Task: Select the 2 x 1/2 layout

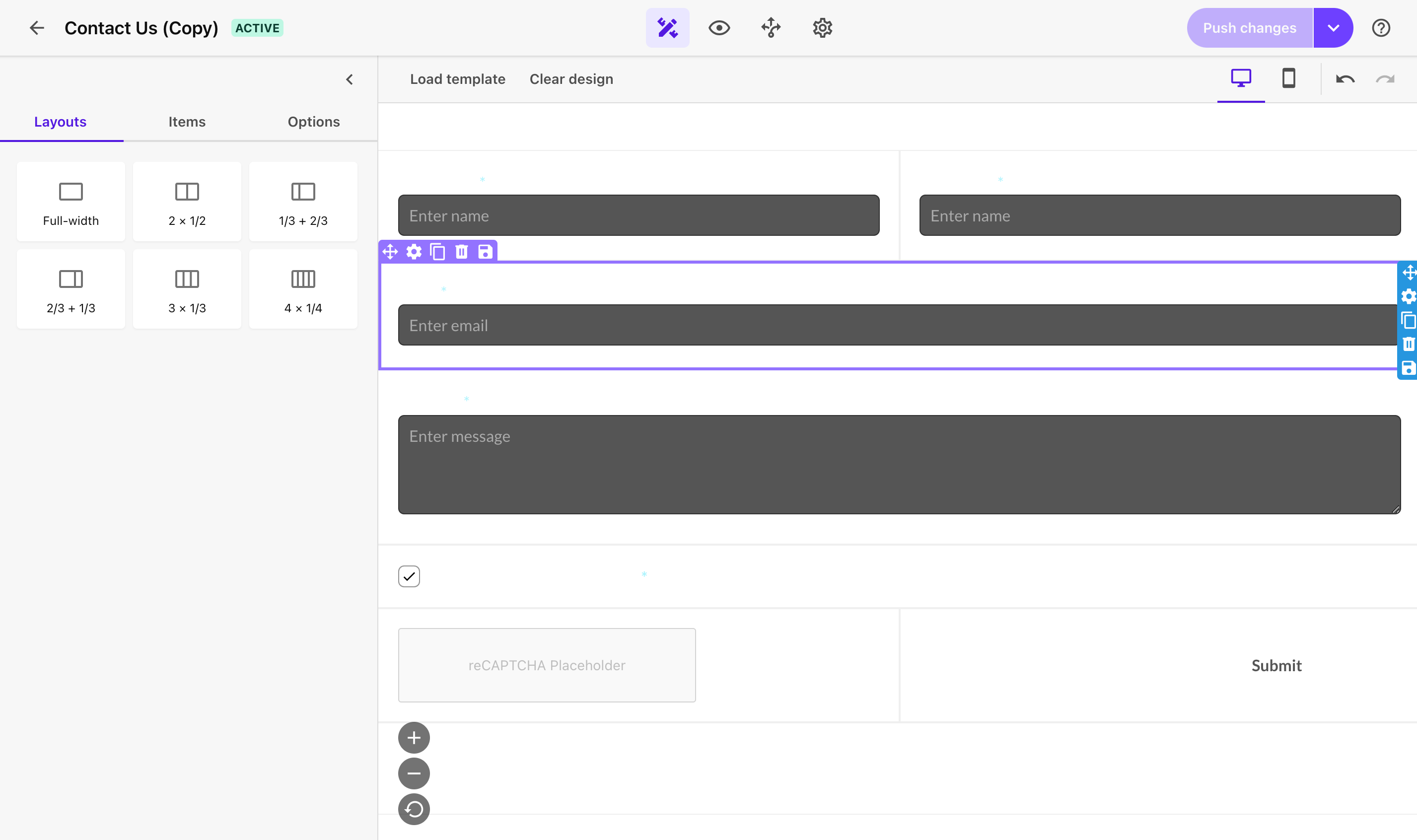Action: [187, 201]
